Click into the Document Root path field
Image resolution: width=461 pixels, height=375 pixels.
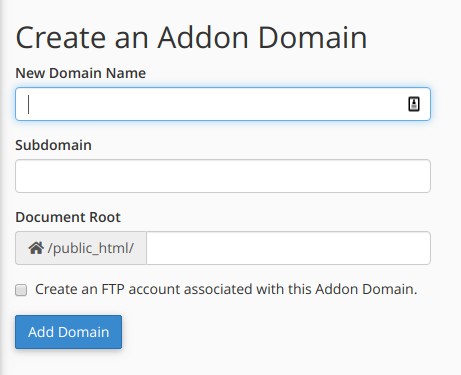(x=288, y=248)
